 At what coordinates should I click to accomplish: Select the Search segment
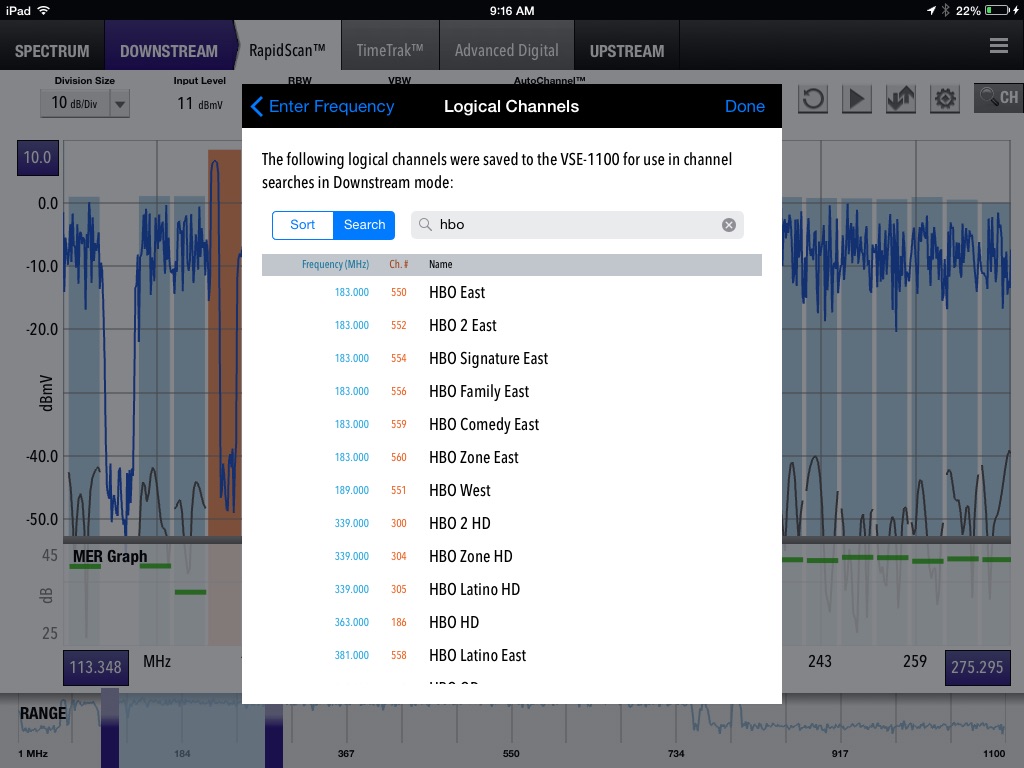(x=364, y=225)
